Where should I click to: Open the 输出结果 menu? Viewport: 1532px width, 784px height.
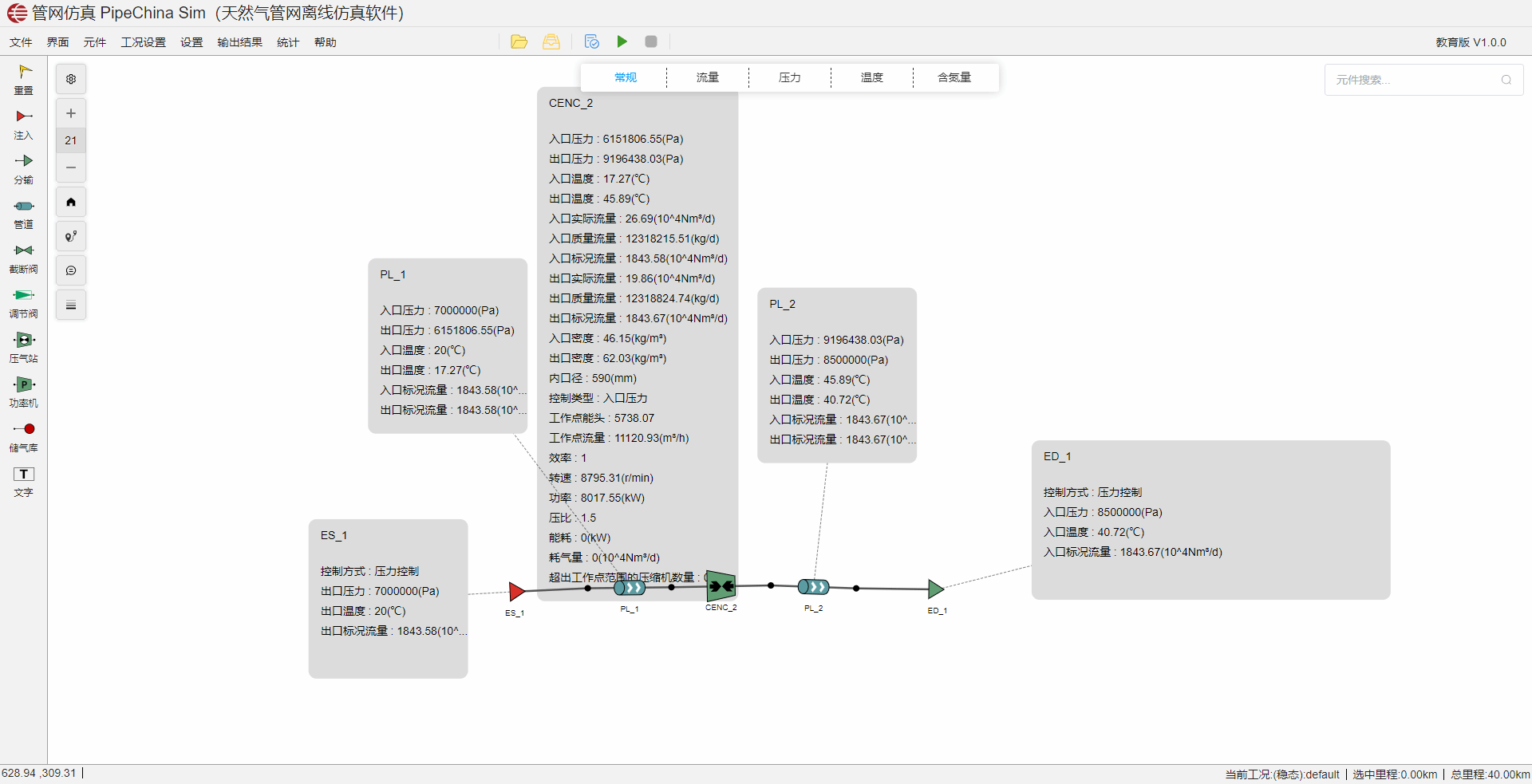click(x=239, y=42)
